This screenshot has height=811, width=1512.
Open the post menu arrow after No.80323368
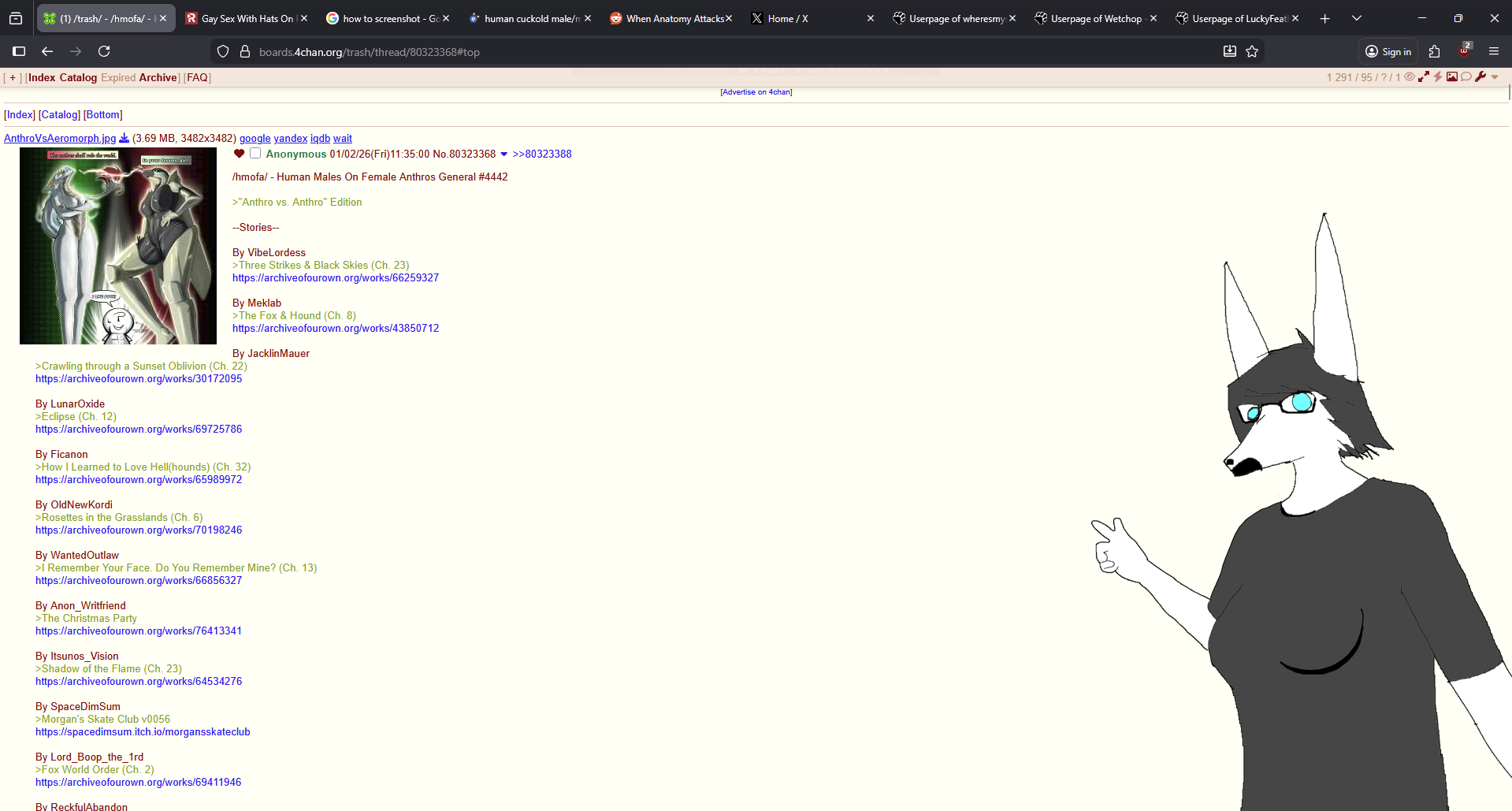click(x=504, y=154)
